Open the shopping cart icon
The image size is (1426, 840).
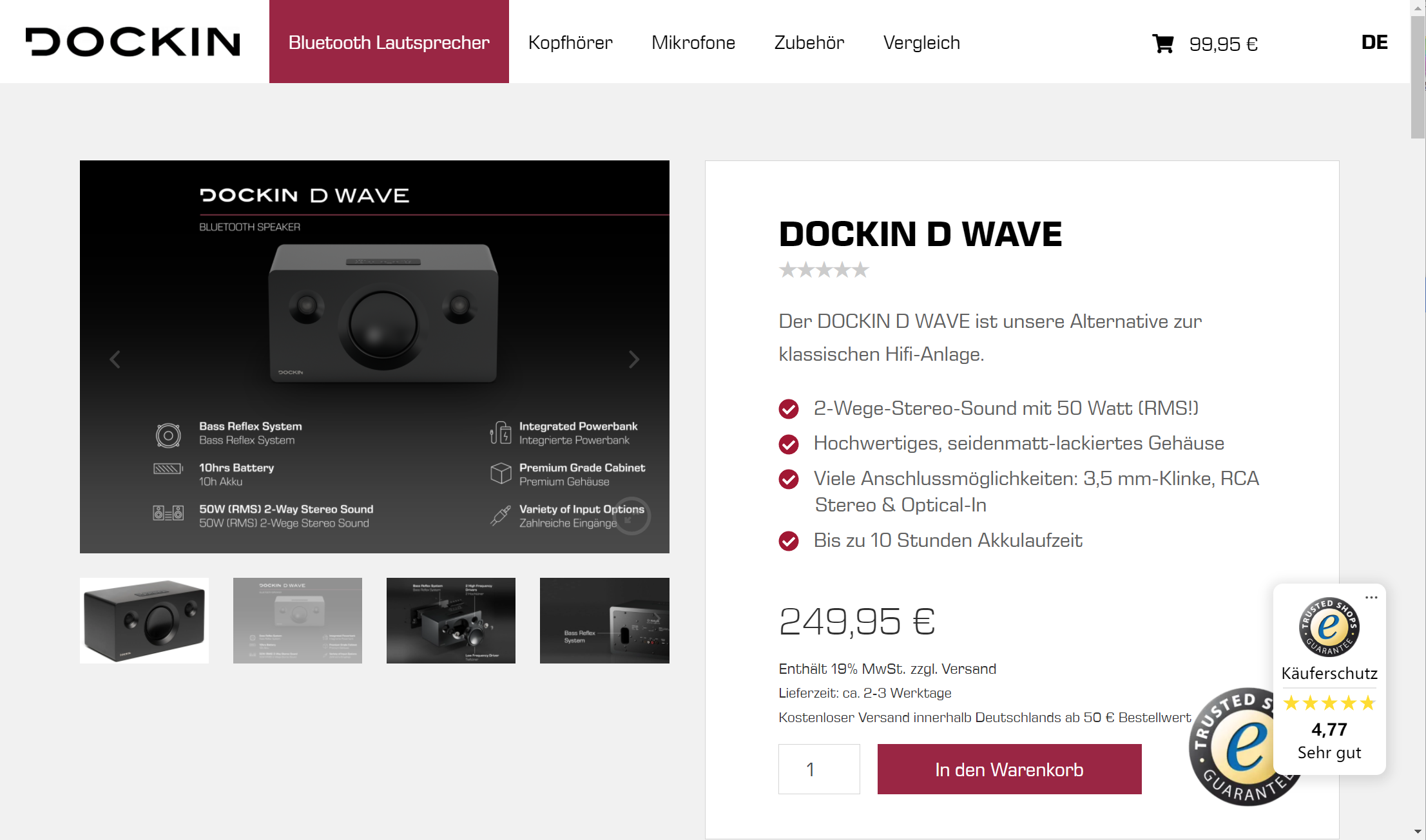1162,44
